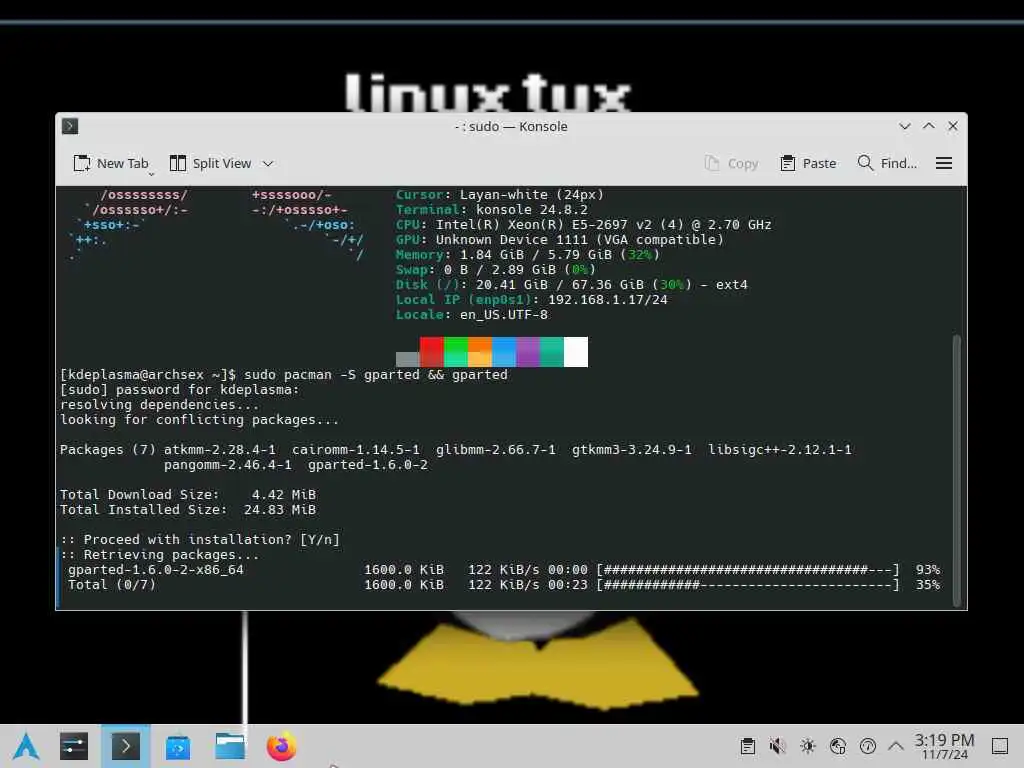The height and width of the screenshot is (768, 1024).
Task: Minimize the Konsole window
Action: [904, 126]
